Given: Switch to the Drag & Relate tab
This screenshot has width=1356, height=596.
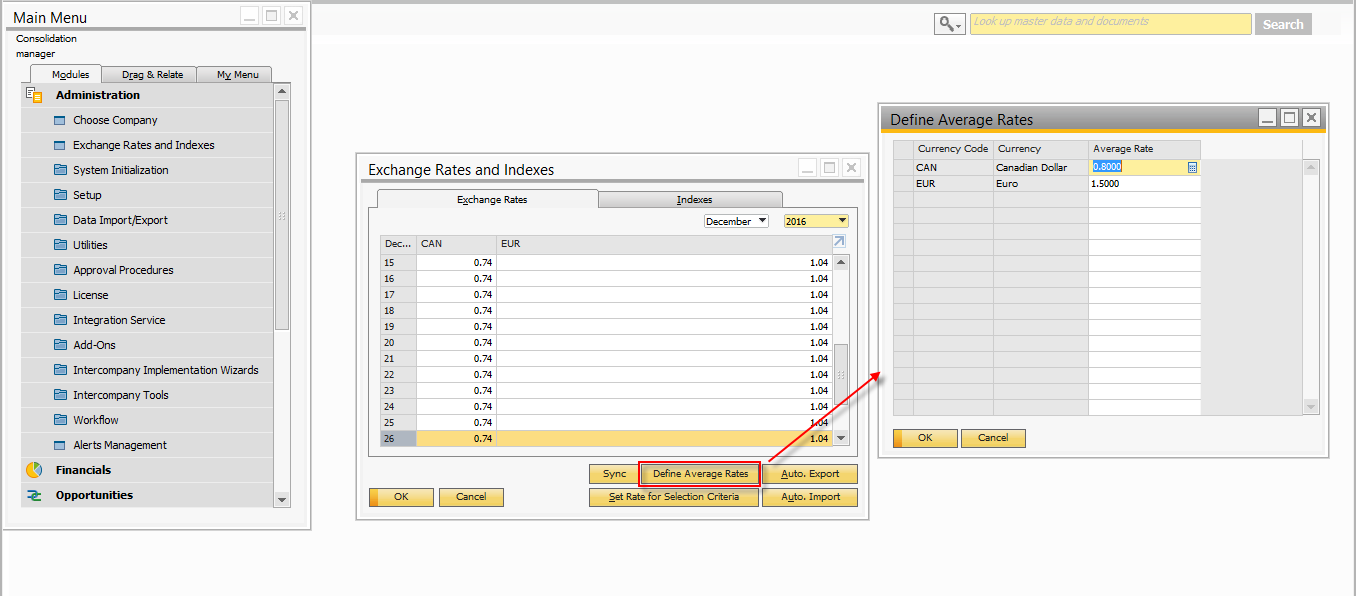Looking at the screenshot, I should (x=152, y=74).
